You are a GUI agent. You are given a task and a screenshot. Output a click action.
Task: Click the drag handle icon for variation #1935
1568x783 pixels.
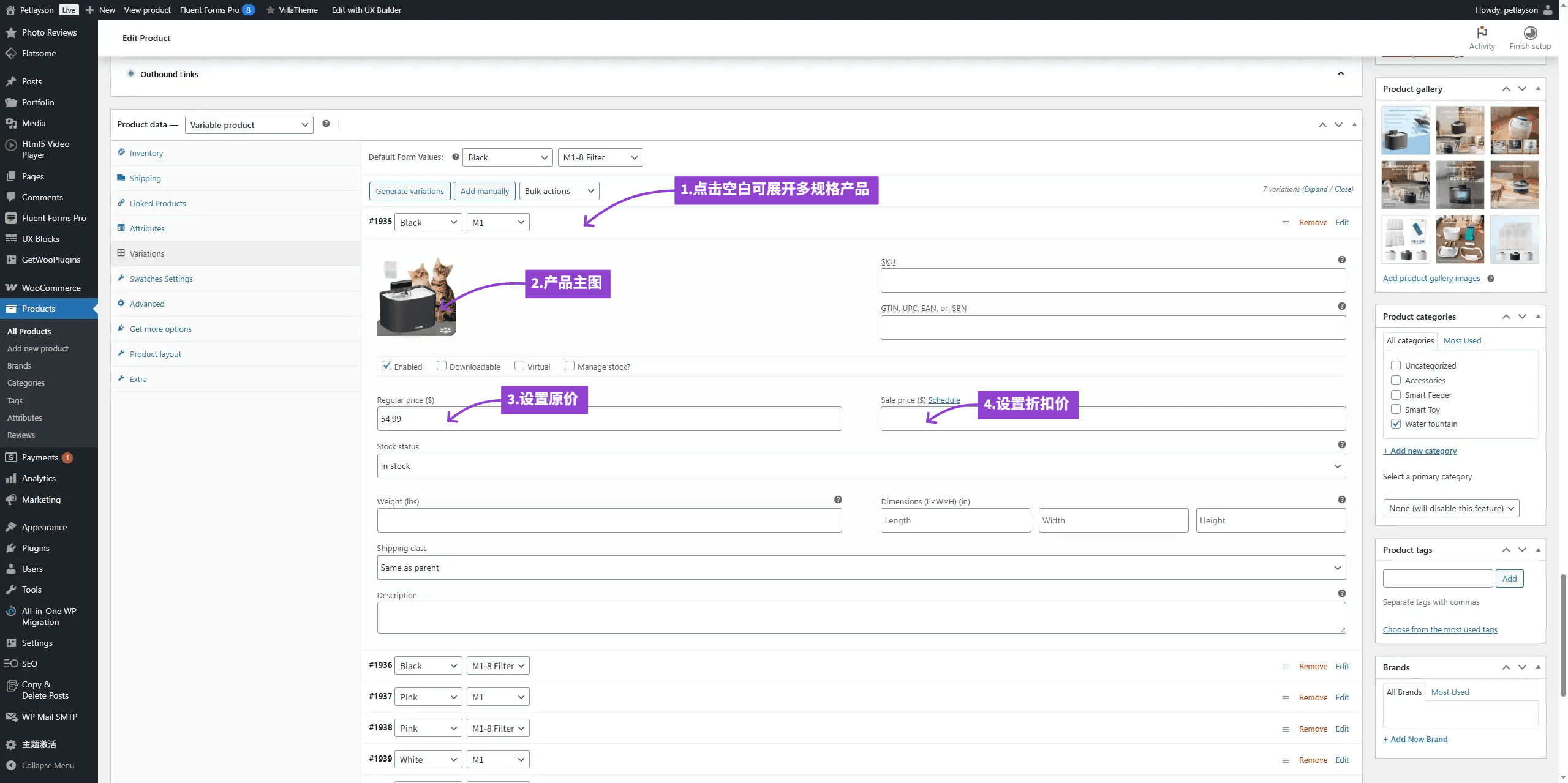1285,223
